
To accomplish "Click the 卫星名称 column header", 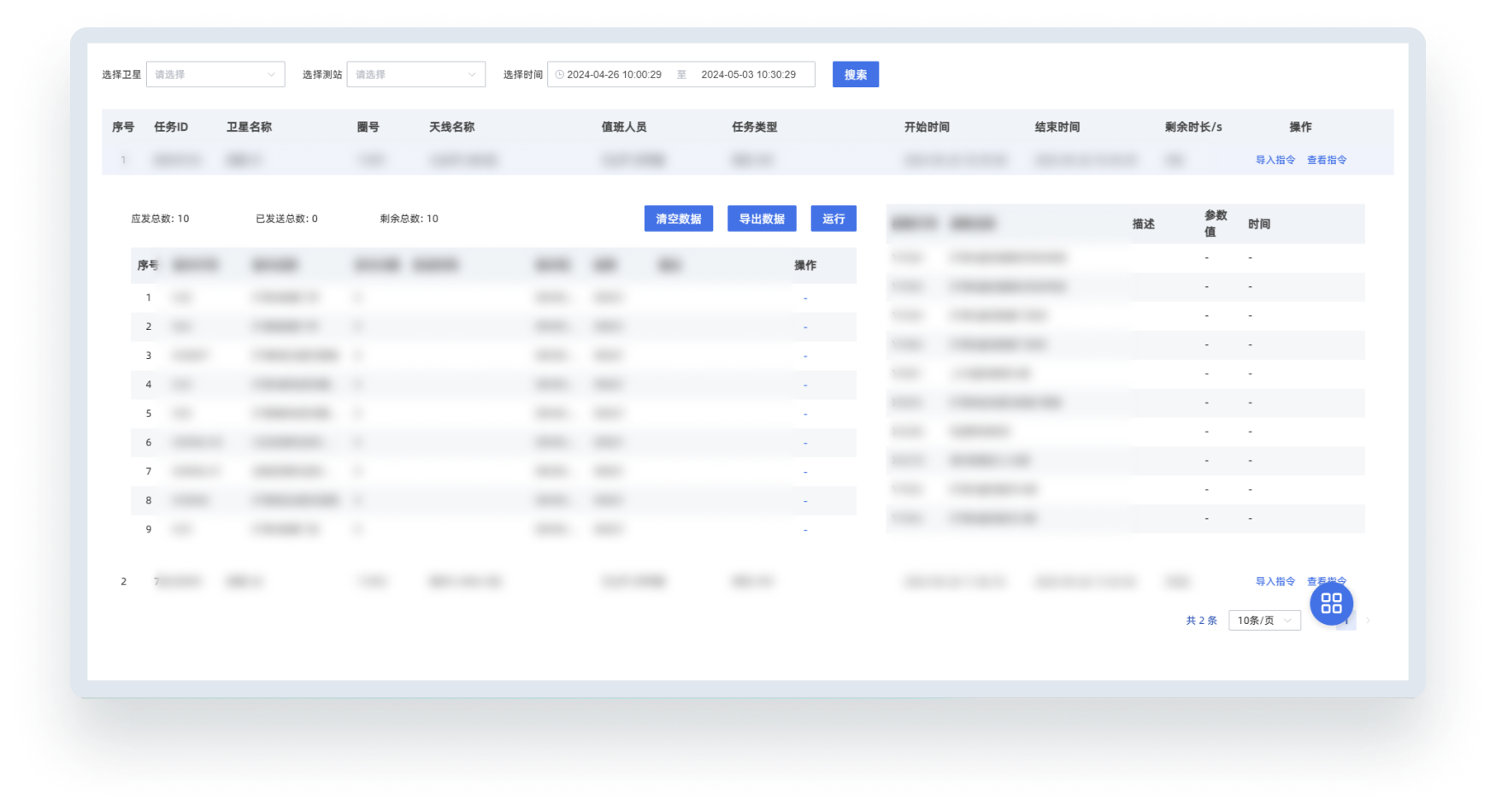I will click(x=249, y=127).
